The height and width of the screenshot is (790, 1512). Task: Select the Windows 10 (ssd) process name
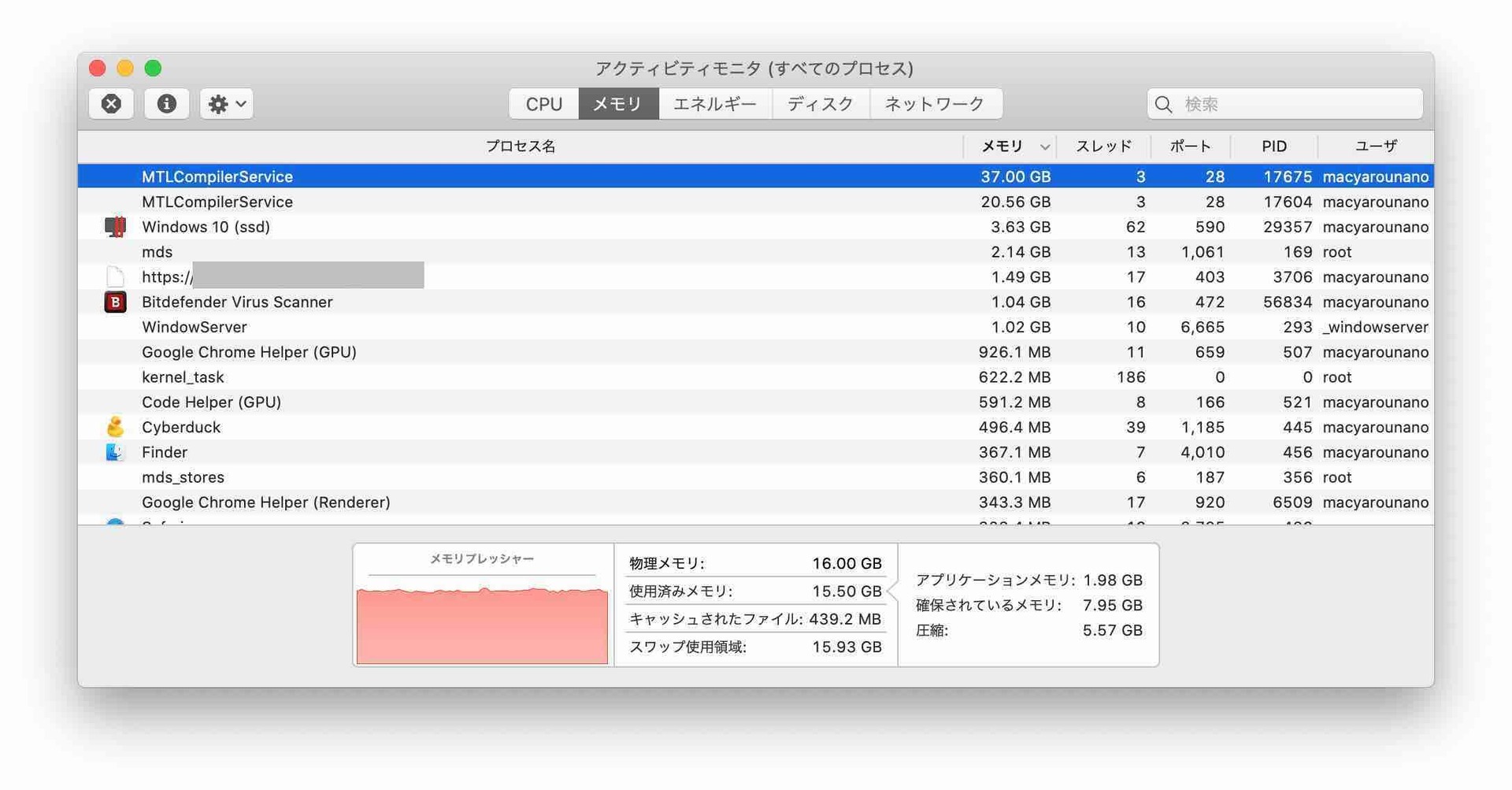206,227
